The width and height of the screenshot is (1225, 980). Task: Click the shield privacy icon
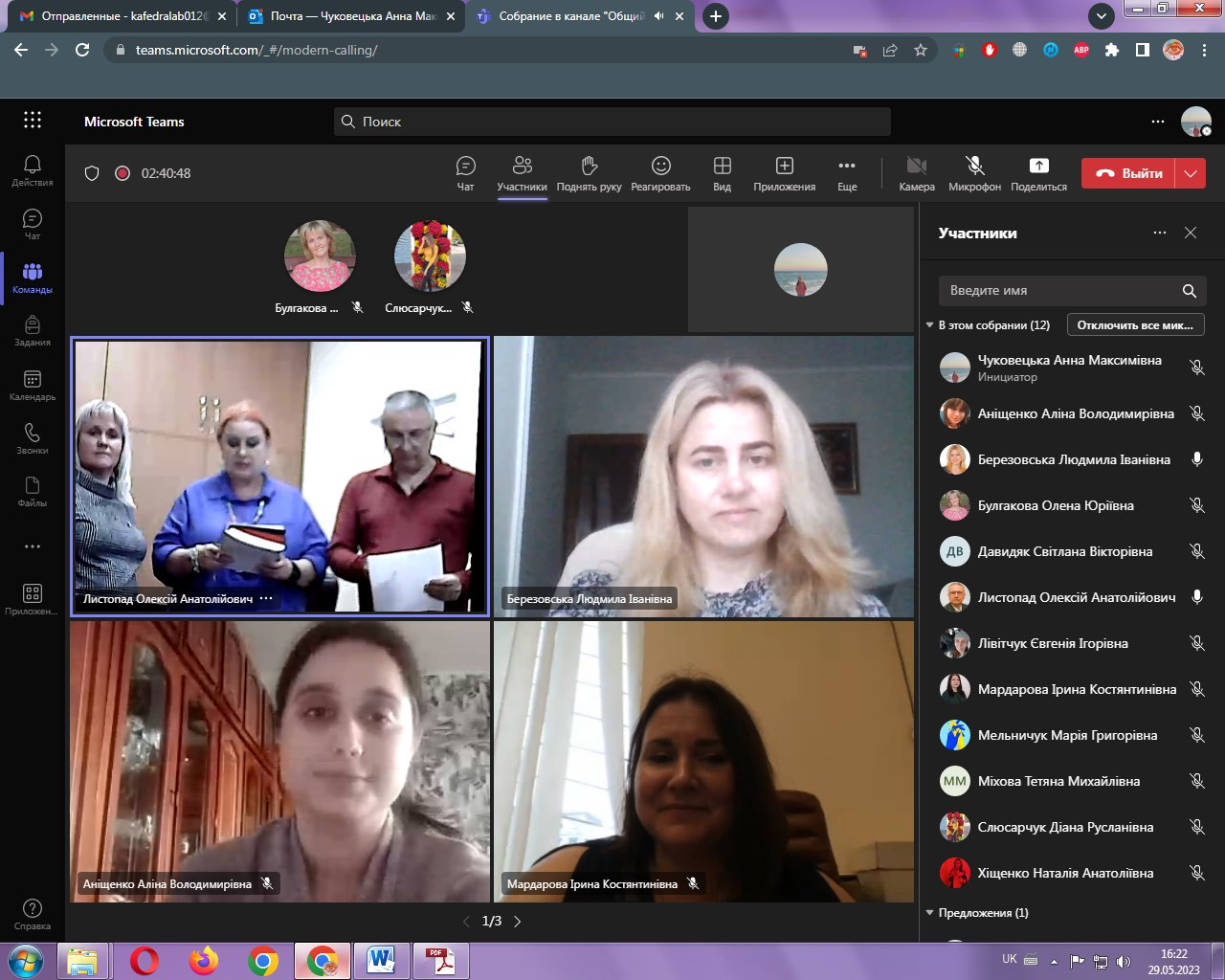point(92,173)
